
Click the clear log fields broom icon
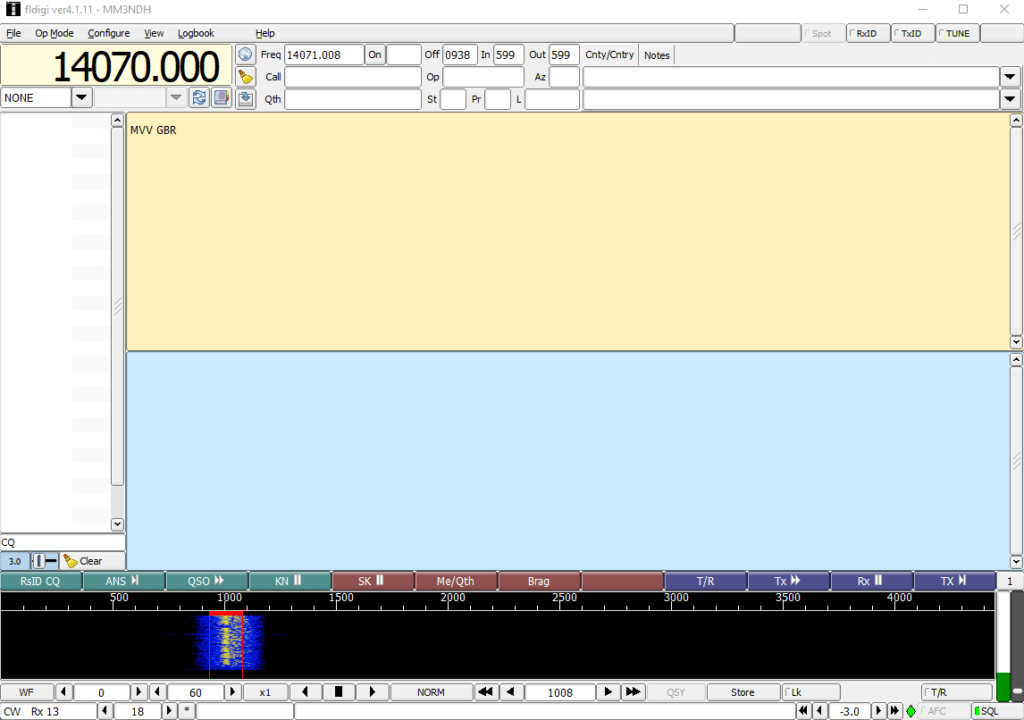[x=245, y=77]
